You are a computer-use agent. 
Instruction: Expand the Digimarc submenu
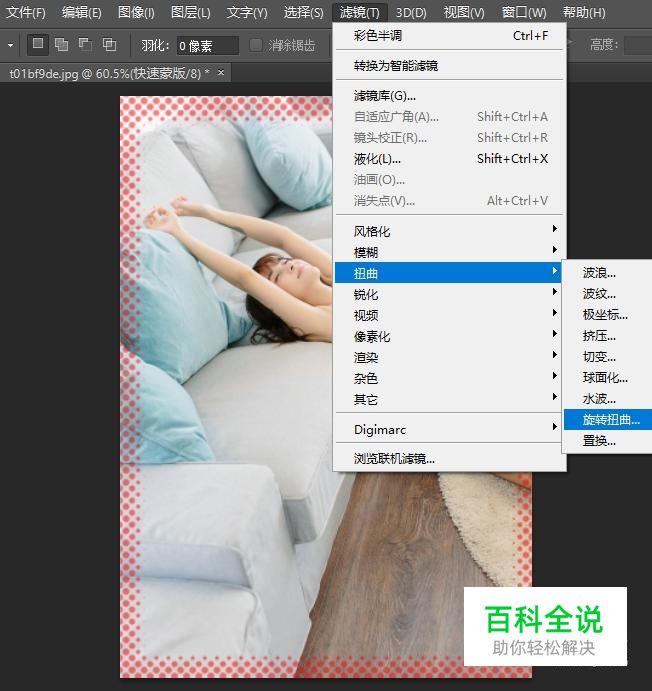tap(449, 429)
